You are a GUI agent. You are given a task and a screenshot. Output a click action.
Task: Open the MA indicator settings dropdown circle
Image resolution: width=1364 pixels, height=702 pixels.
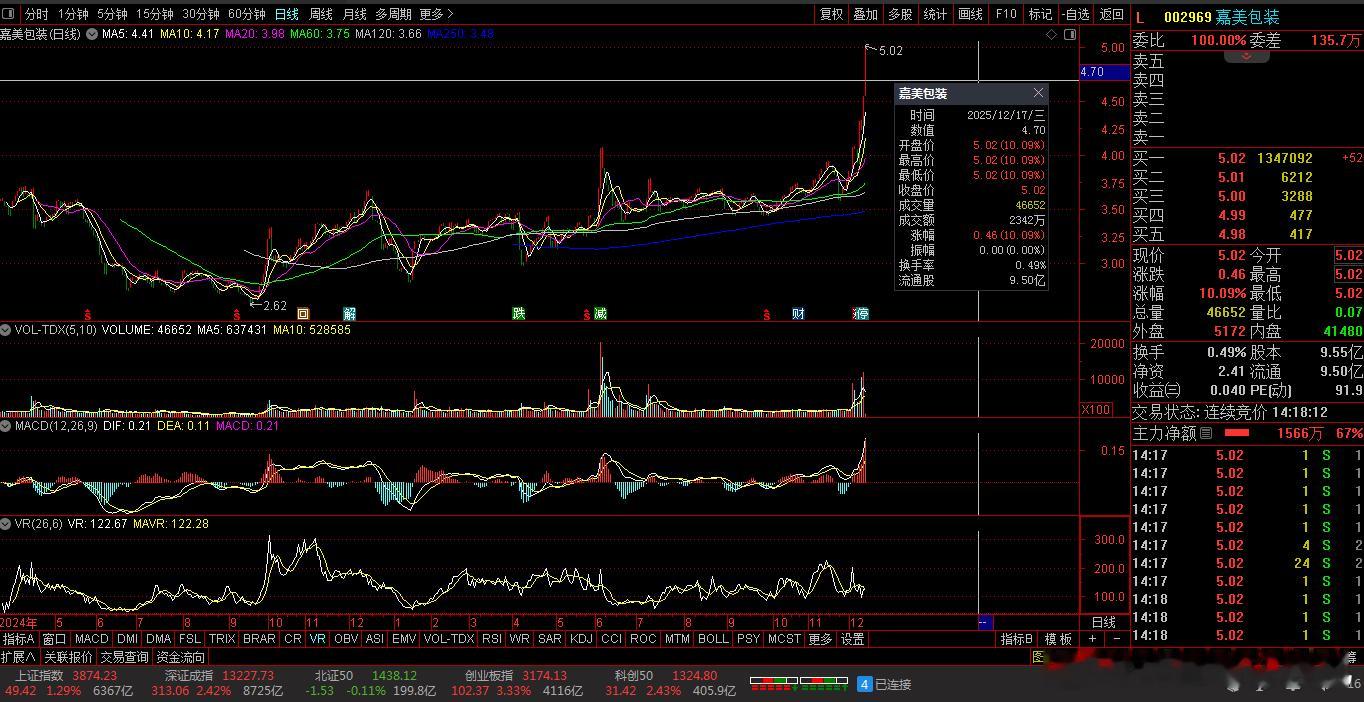(x=92, y=34)
